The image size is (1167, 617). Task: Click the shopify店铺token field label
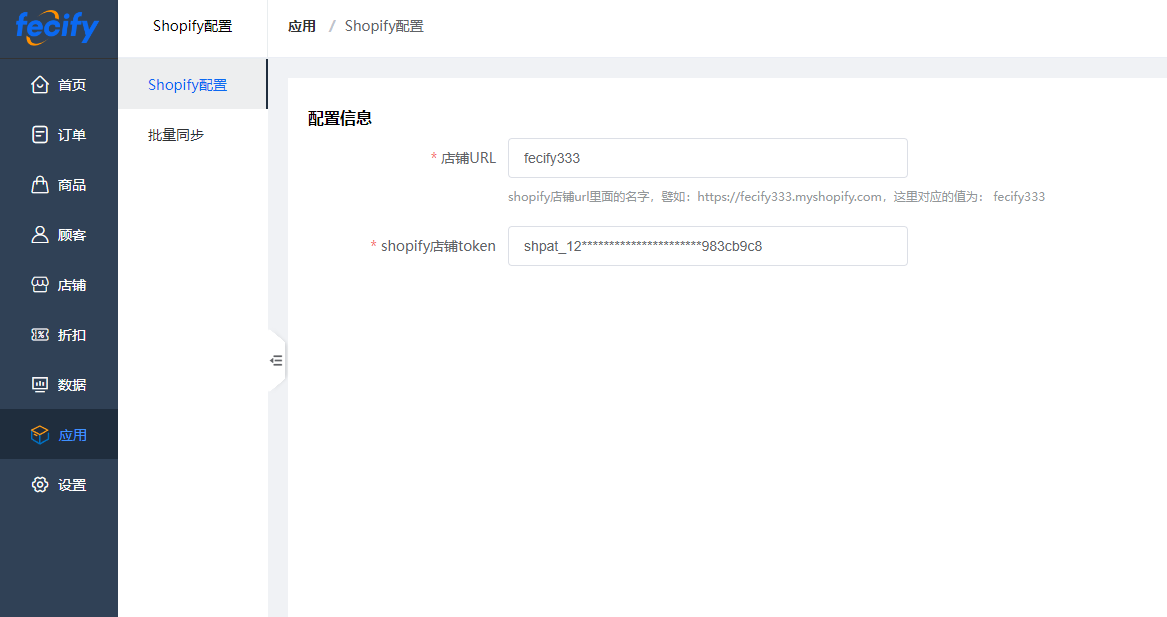coord(438,246)
